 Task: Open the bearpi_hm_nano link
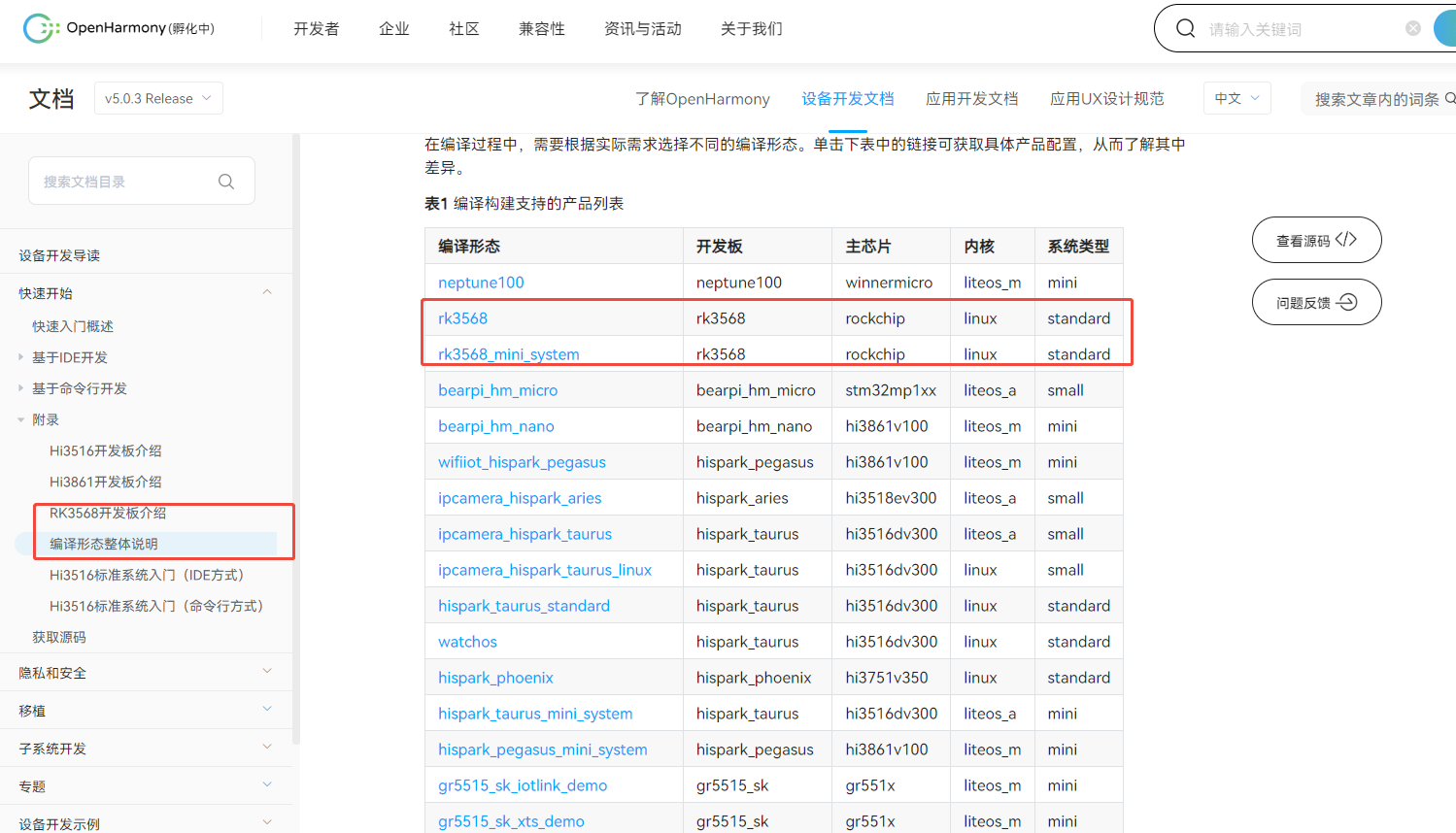point(496,426)
